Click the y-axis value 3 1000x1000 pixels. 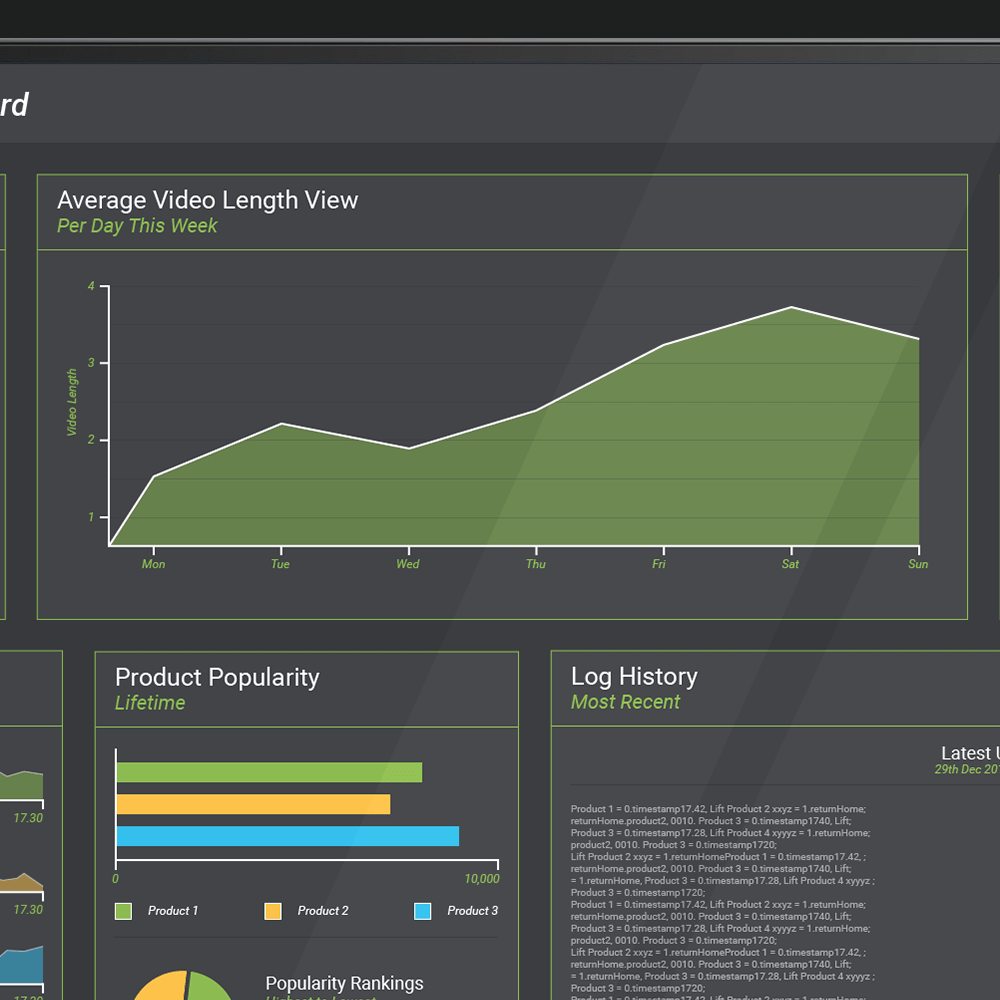(x=91, y=363)
